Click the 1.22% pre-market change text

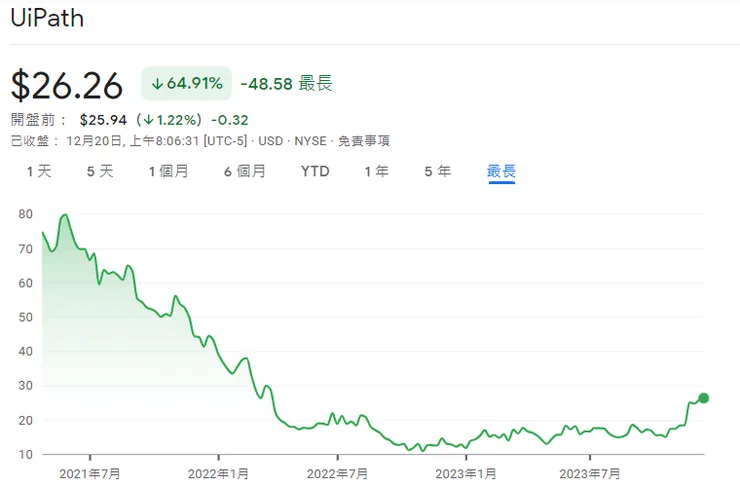click(x=170, y=120)
